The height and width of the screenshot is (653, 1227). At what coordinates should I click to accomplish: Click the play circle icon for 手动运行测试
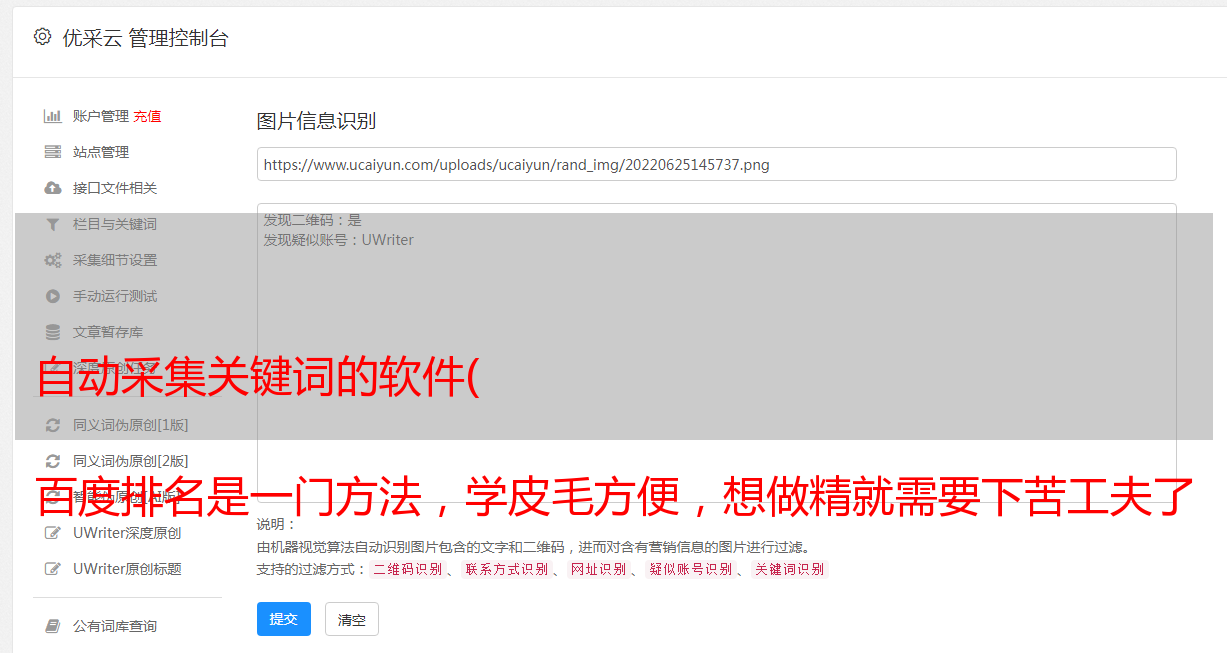(53, 296)
